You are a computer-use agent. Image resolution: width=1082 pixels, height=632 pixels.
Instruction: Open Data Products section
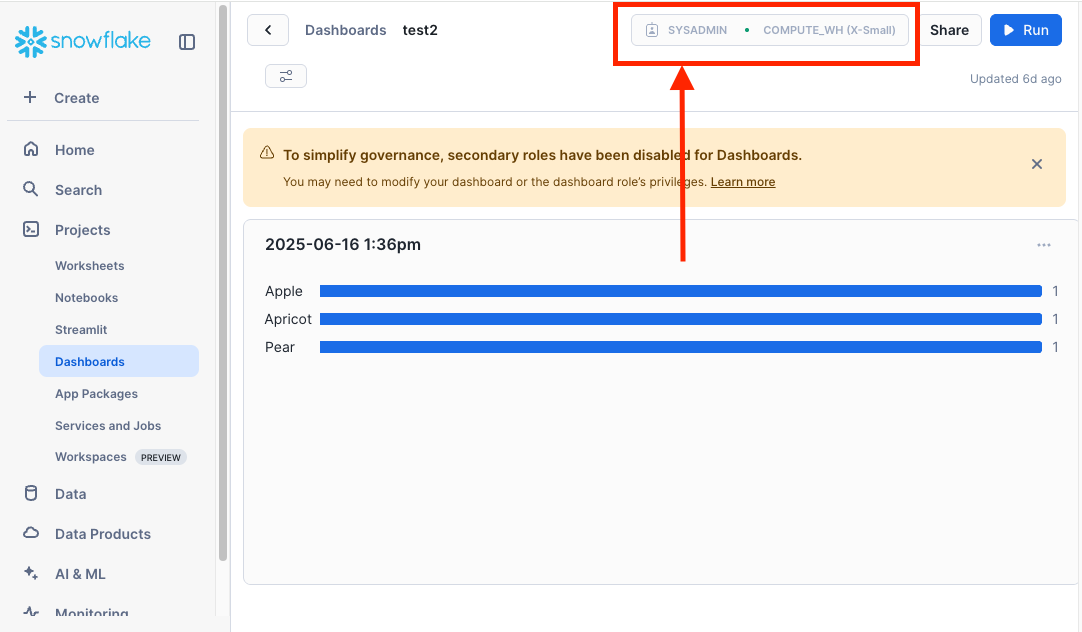(x=103, y=534)
